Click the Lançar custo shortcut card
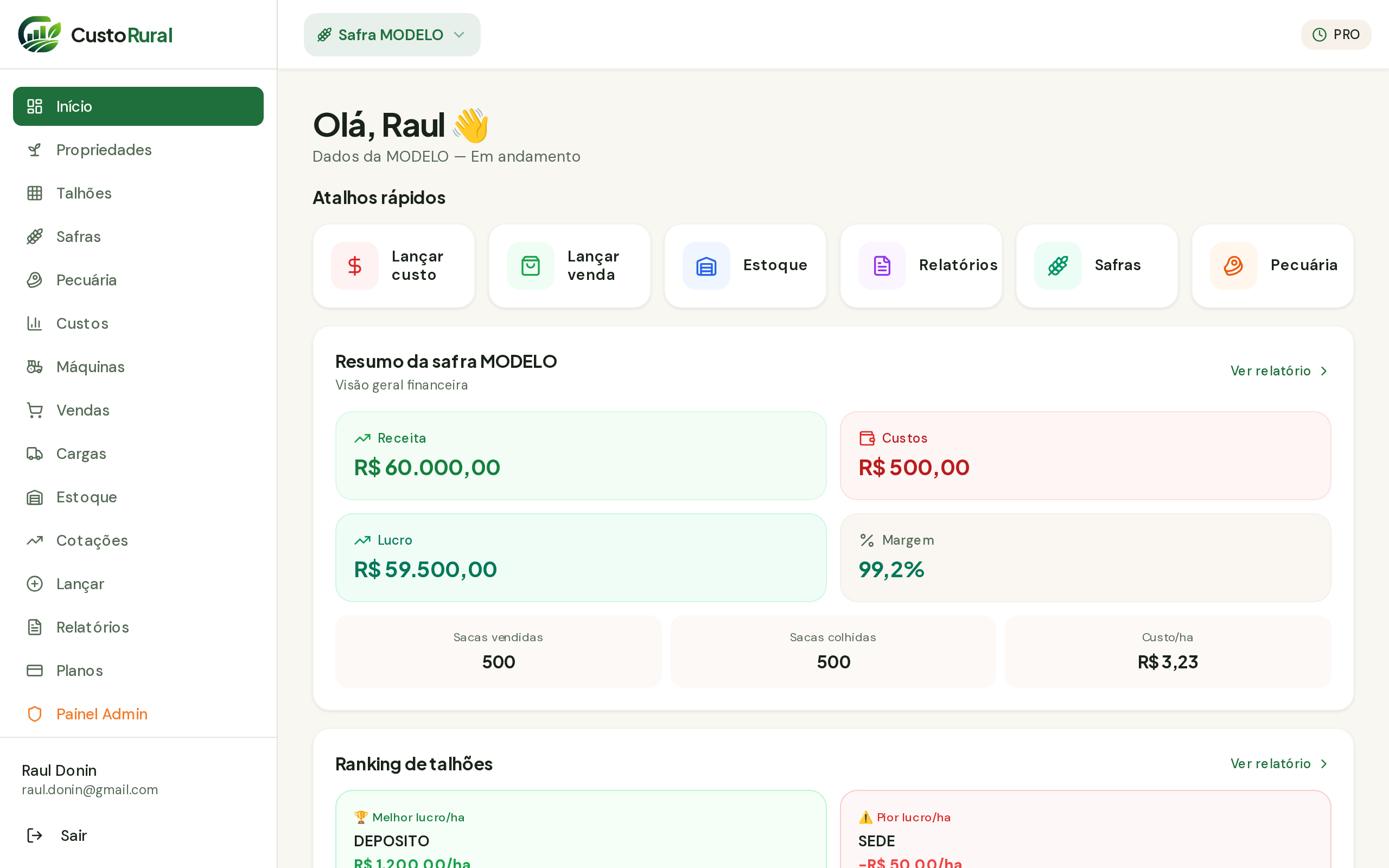 pos(394,266)
